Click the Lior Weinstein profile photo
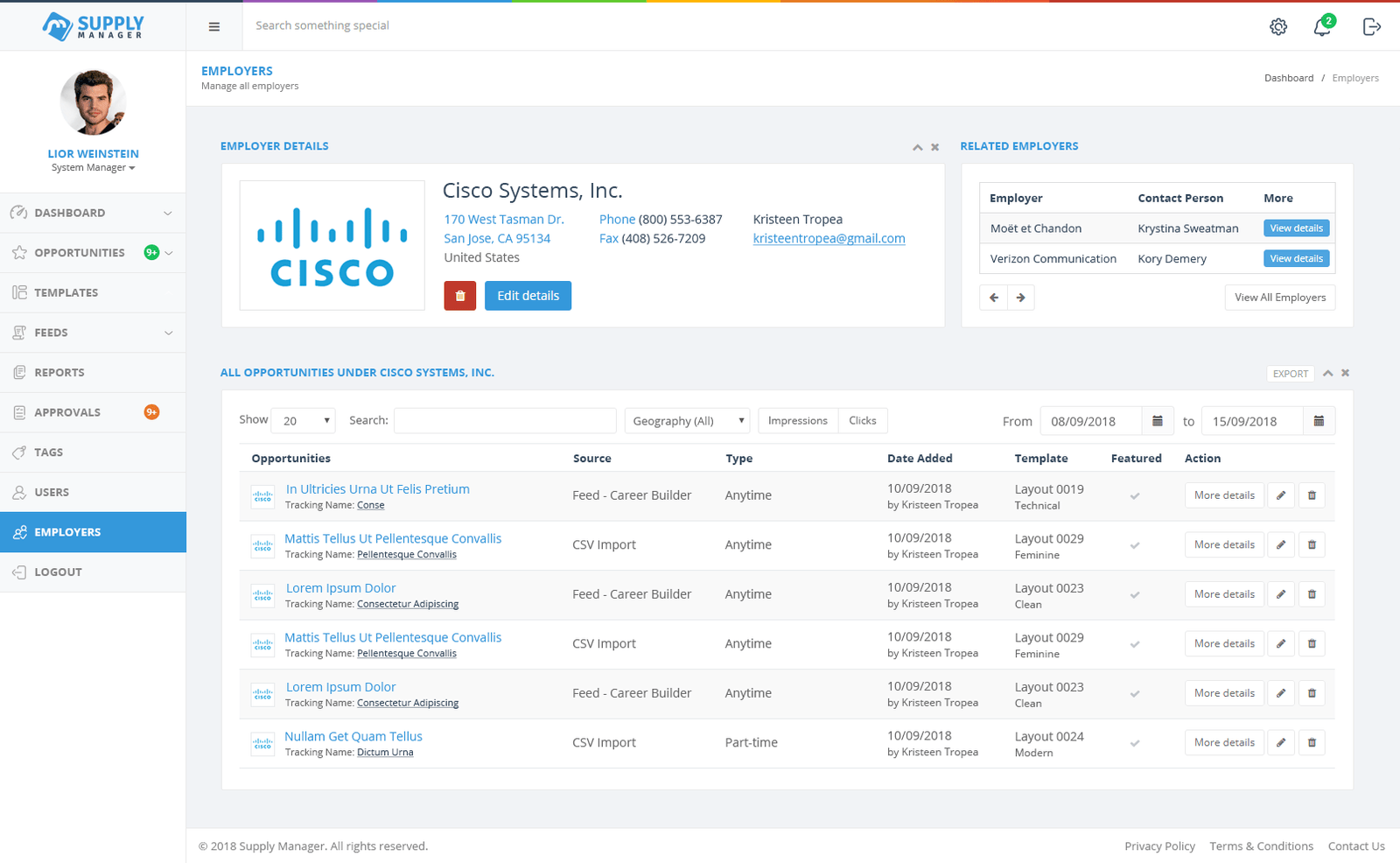Viewport: 1400px width, 863px height. pyautogui.click(x=93, y=103)
